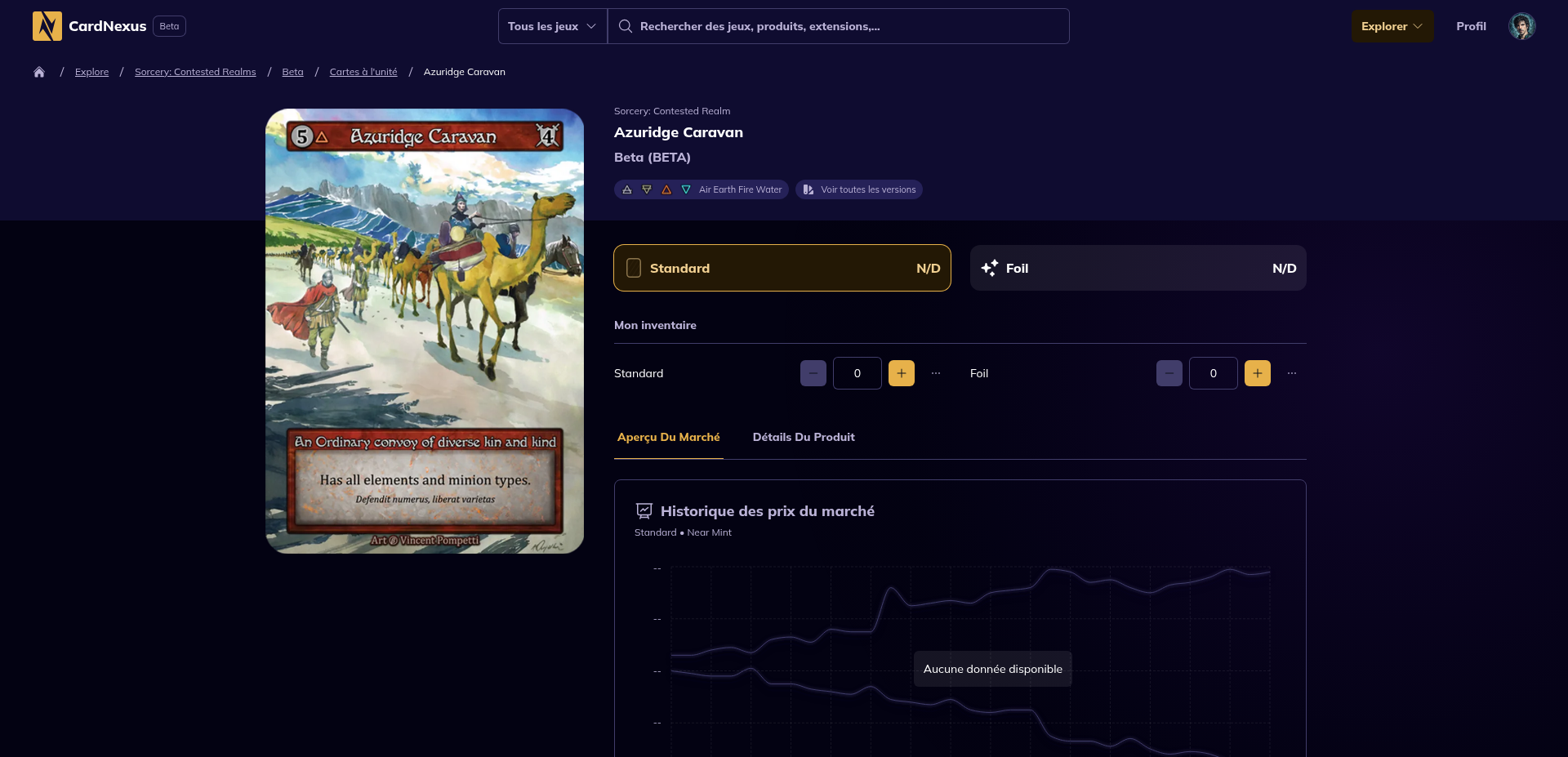
Task: Click Voir toutes les versions button
Action: [859, 189]
